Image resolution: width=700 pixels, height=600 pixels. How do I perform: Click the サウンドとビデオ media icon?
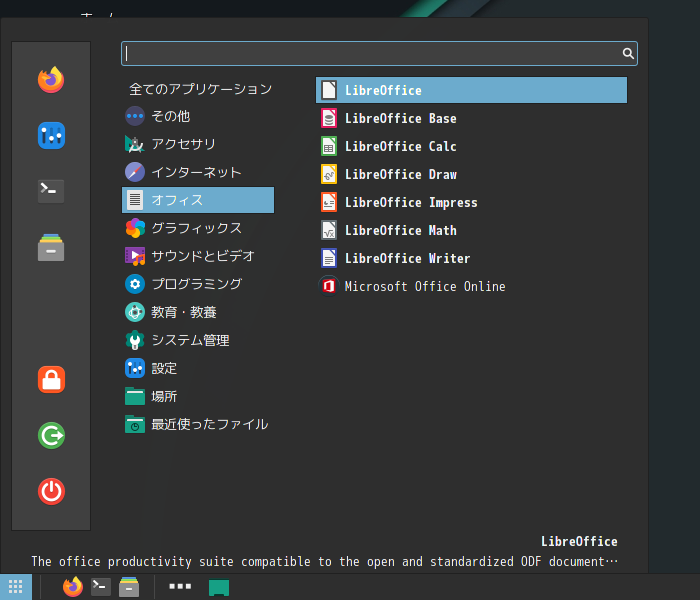(135, 256)
